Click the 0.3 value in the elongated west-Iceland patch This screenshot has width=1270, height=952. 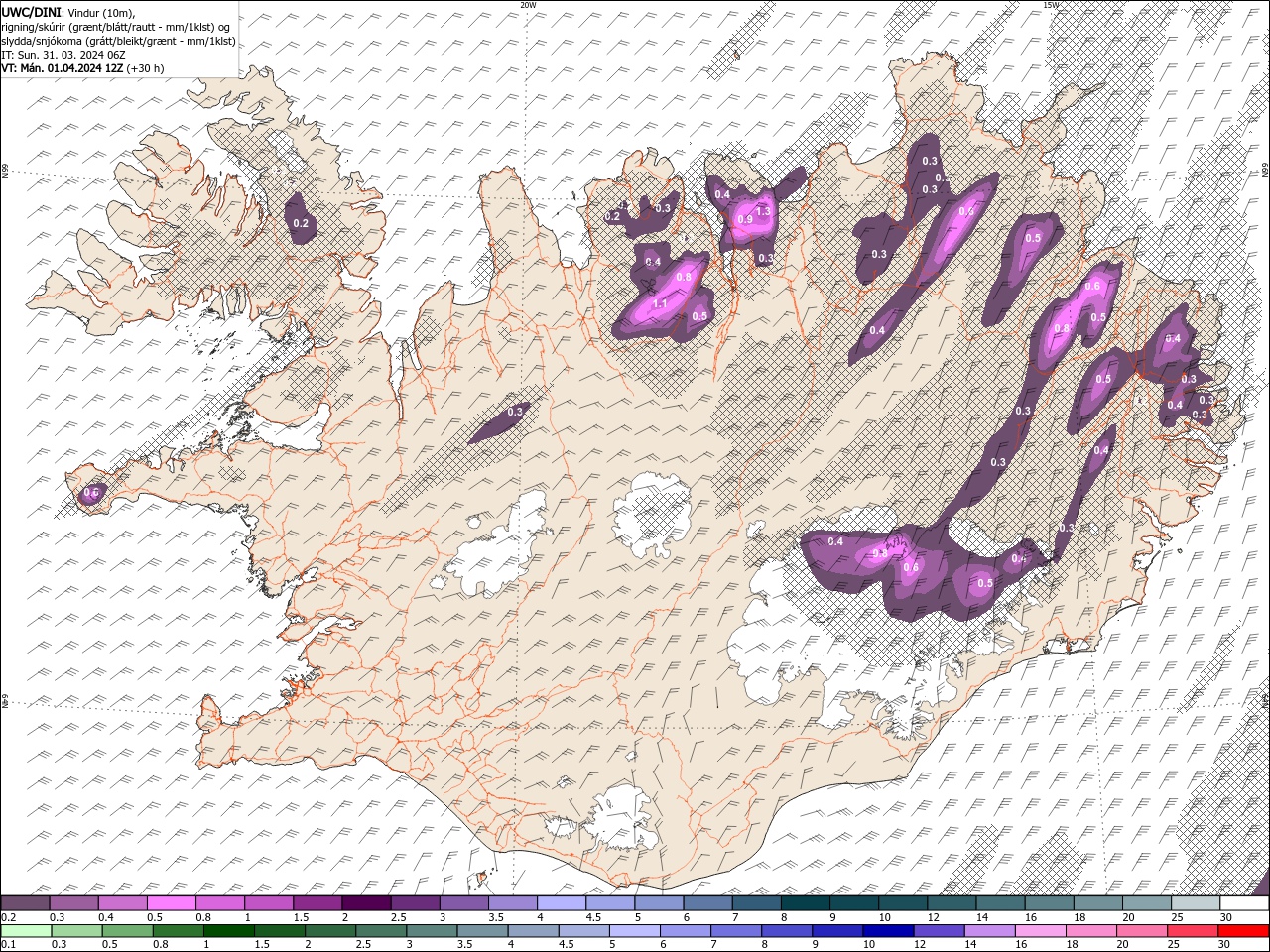pos(515,412)
